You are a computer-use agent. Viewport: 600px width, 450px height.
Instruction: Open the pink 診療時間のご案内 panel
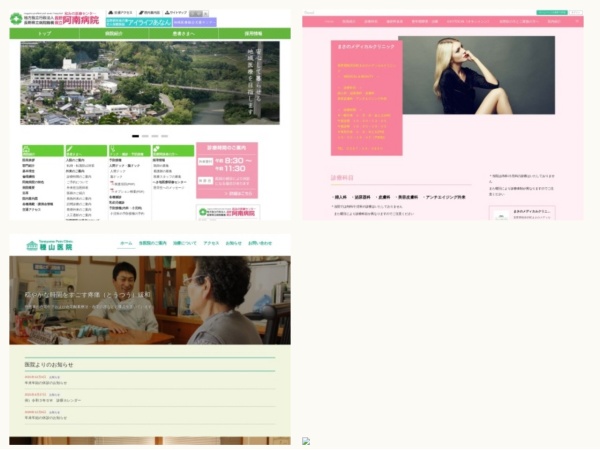pyautogui.click(x=227, y=169)
